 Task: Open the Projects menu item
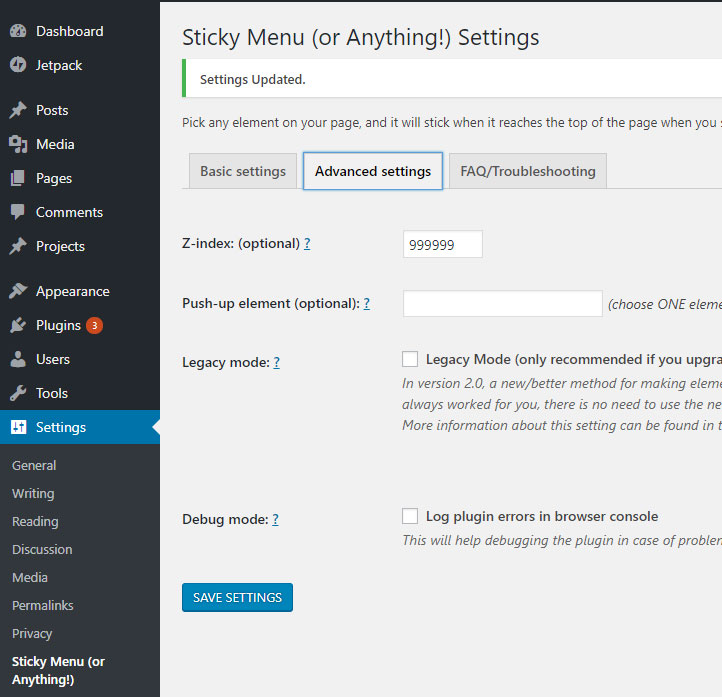pos(80,246)
